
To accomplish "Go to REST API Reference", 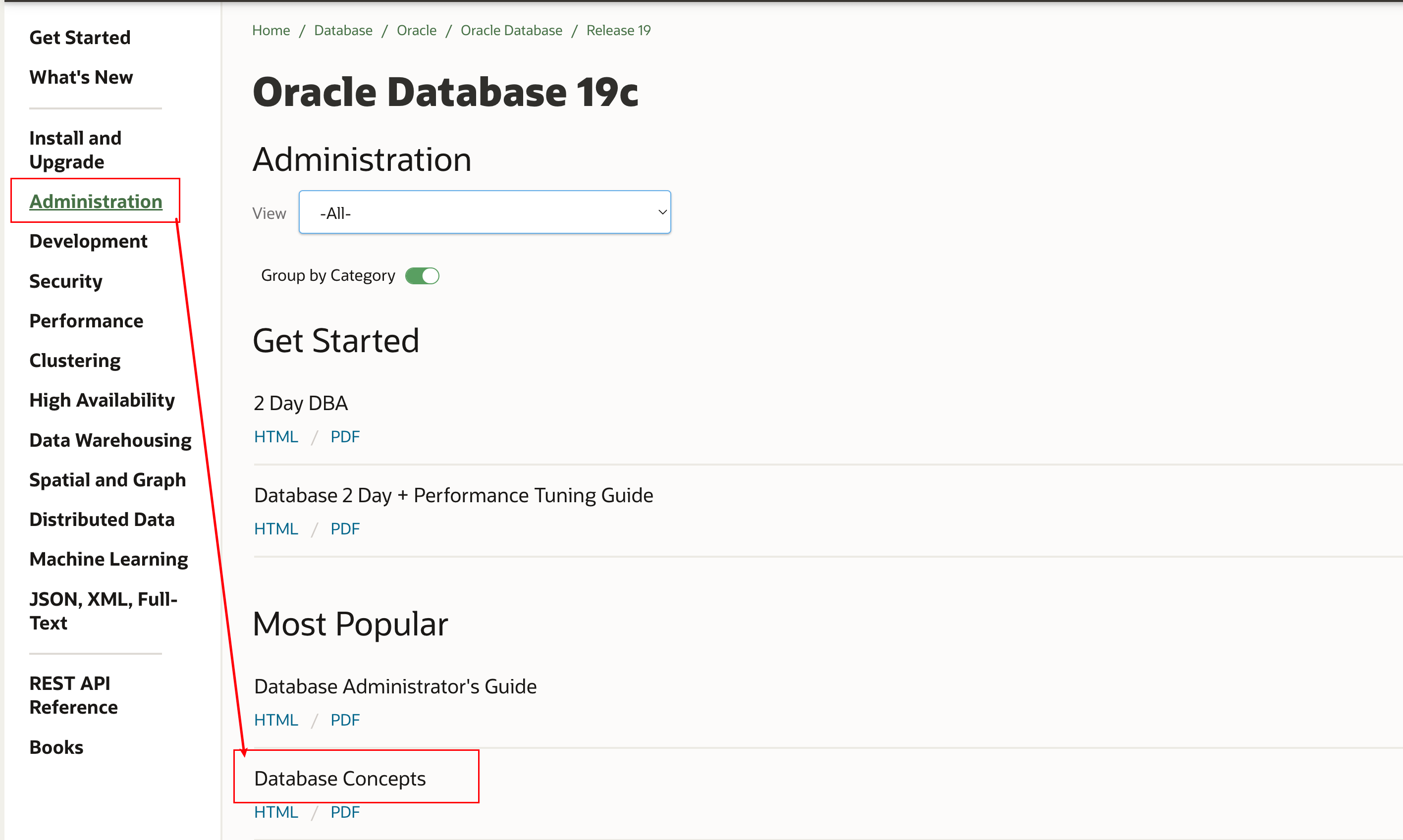I will (74, 695).
